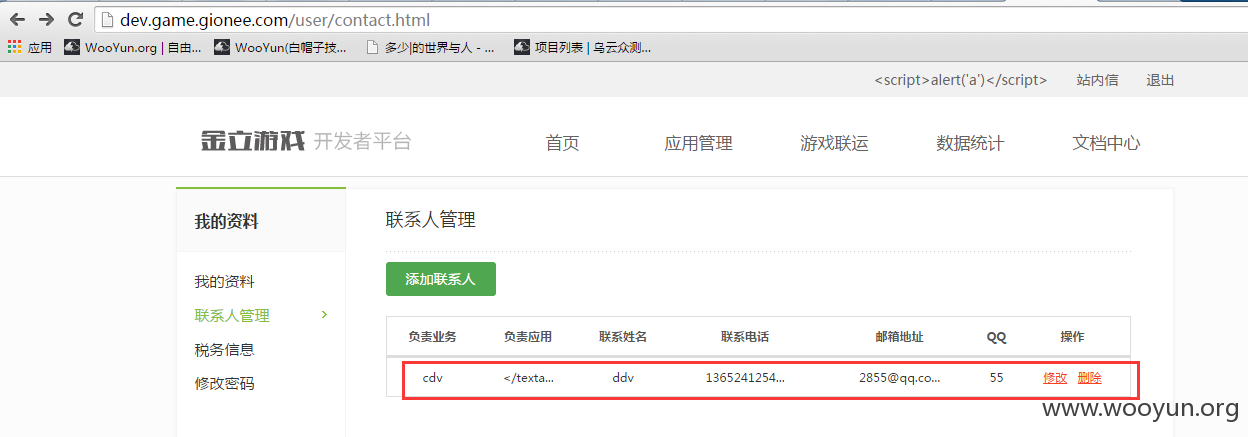Click the browser Back arrow

[17, 19]
